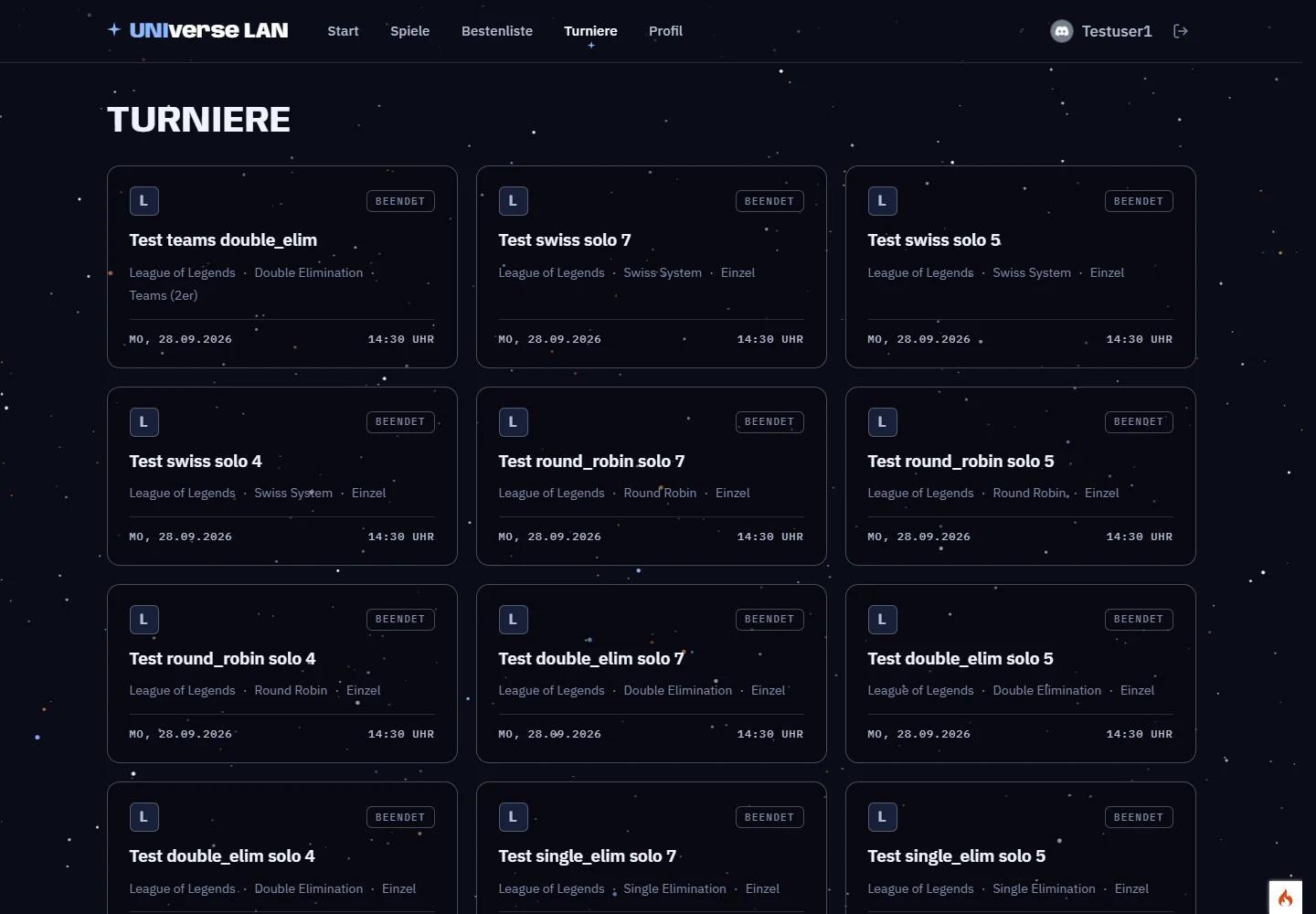The width and height of the screenshot is (1316, 914).
Task: Click "Teams (2er)" on Test teams double_elim
Action: coord(164,295)
